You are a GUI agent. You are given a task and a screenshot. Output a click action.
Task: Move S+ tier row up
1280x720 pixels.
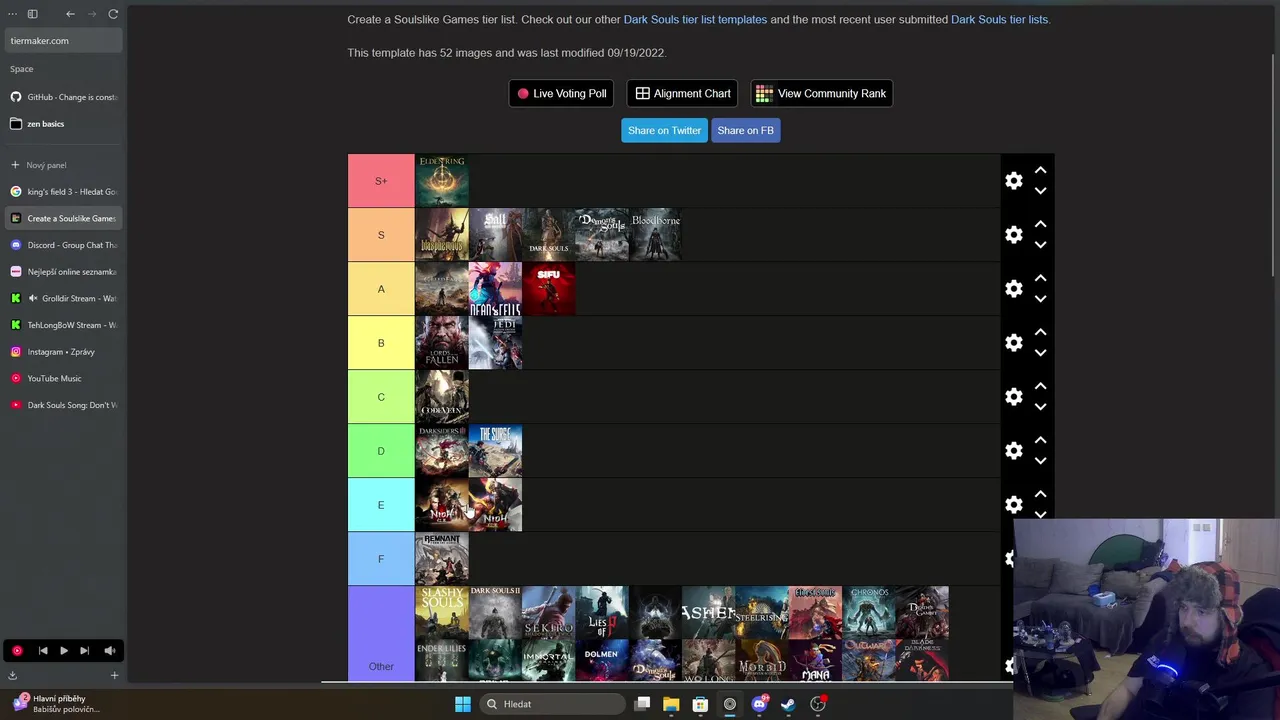click(x=1040, y=170)
